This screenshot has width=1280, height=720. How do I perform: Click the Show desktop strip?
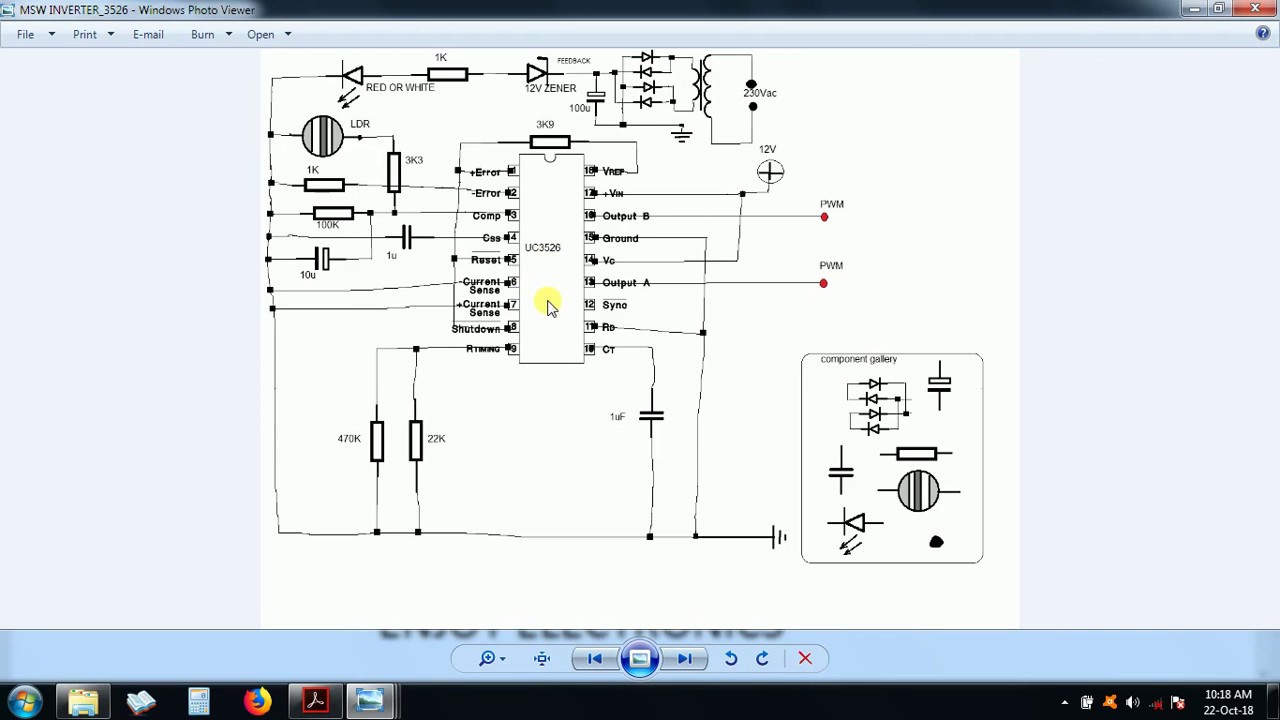click(1272, 701)
